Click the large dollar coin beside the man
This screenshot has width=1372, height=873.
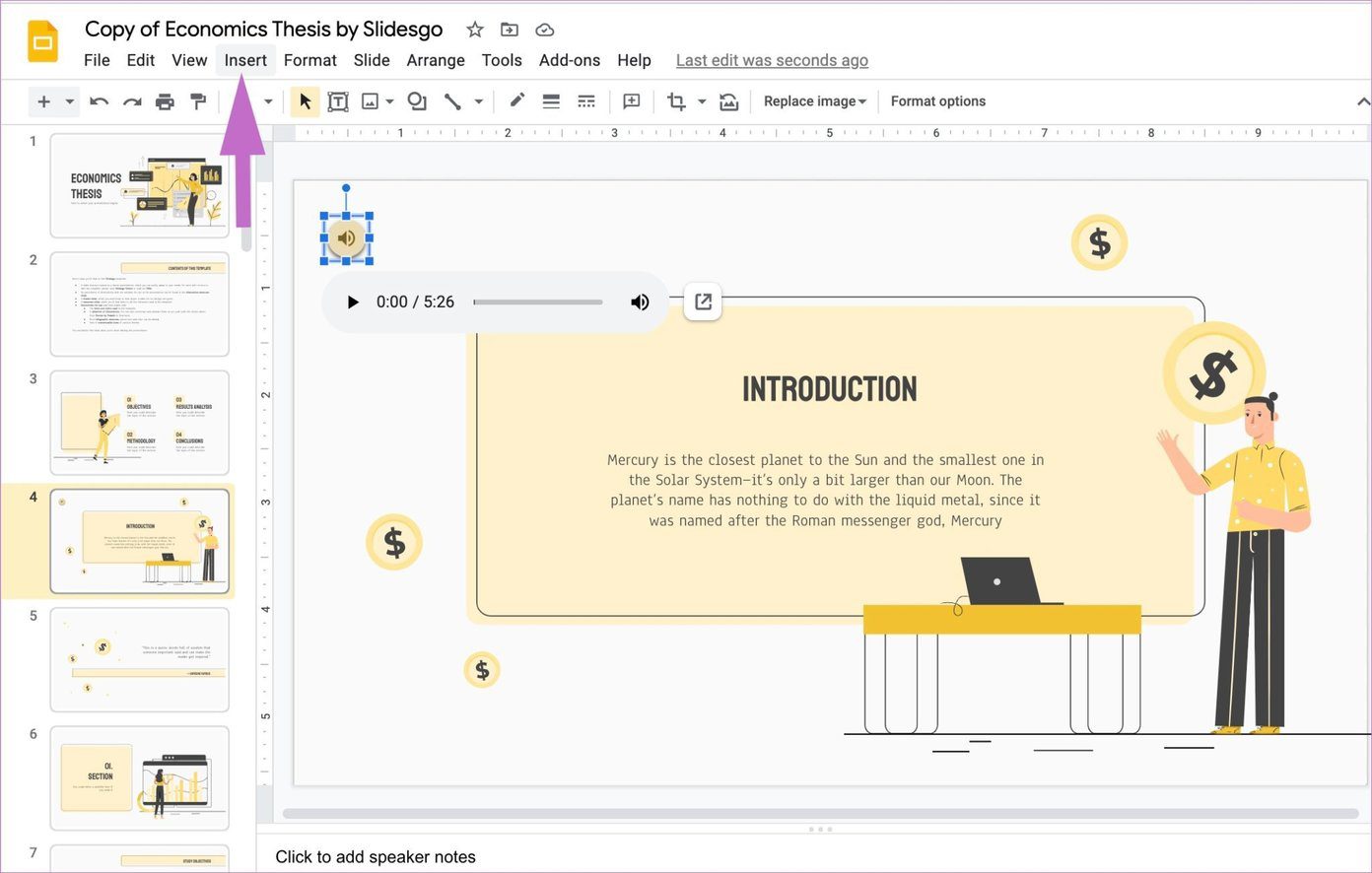click(1212, 372)
